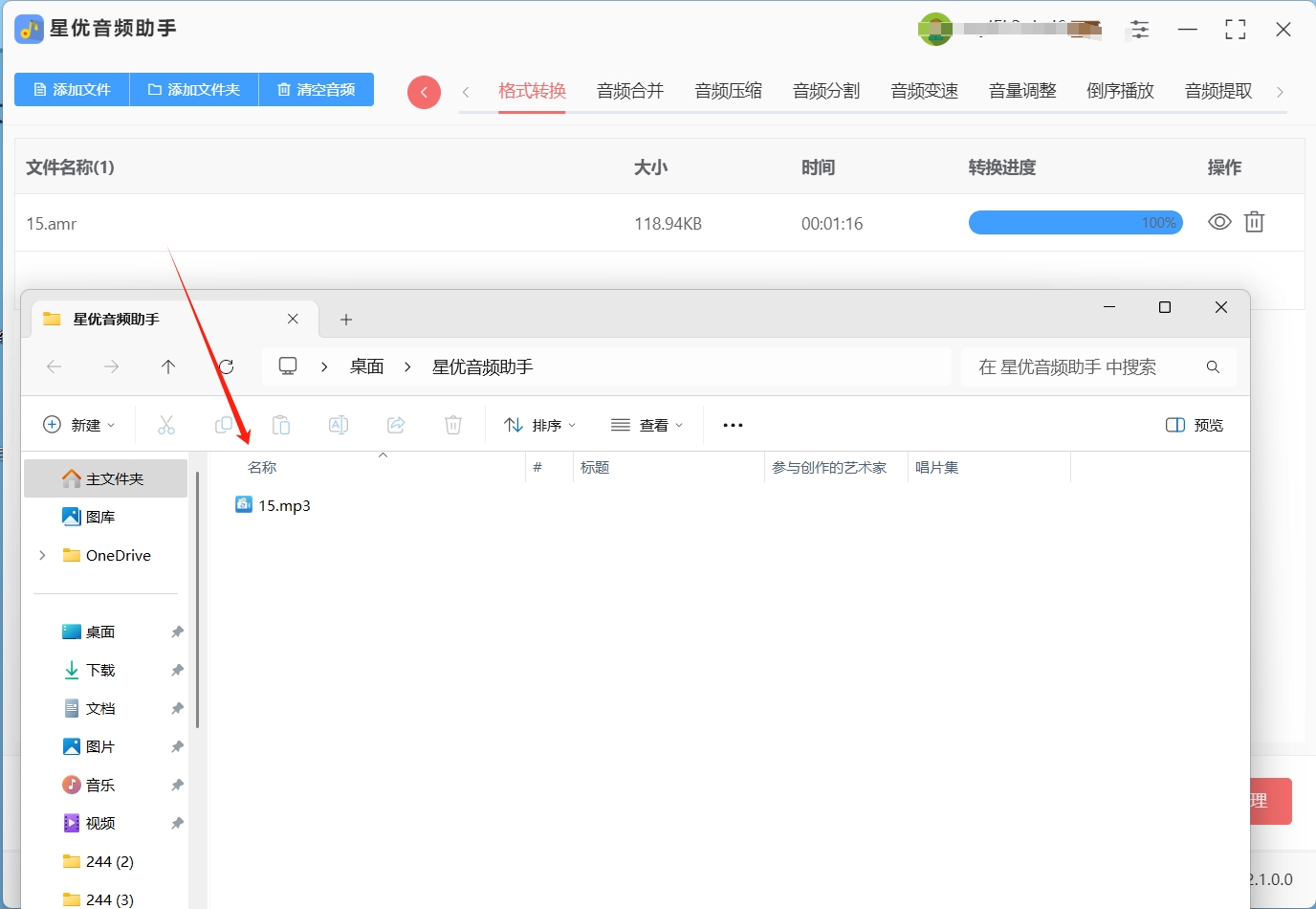The image size is (1316, 909).
Task: Switch to the 音频变速 tab
Action: (924, 91)
